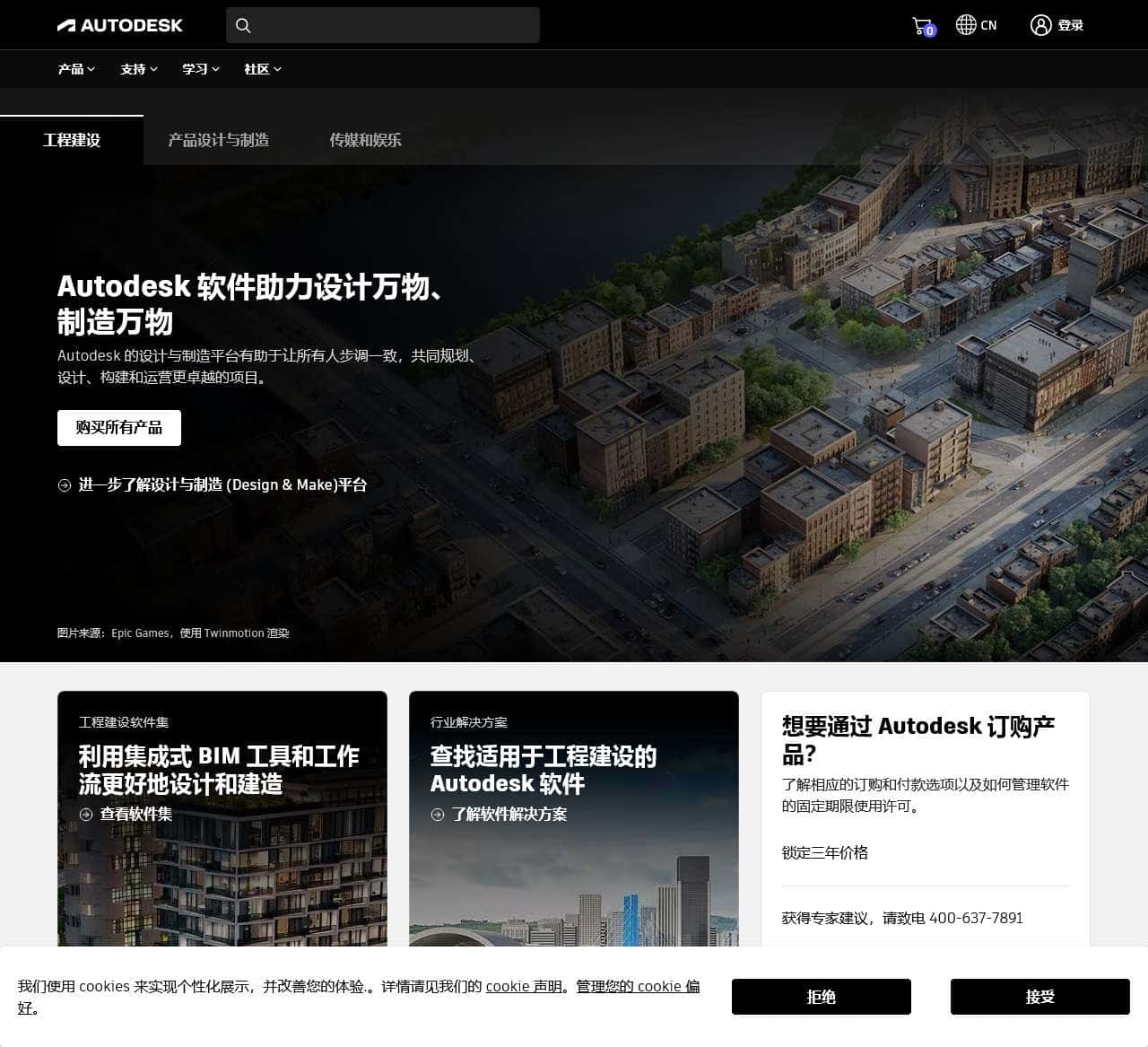1148x1047 pixels.
Task: Click arrow icon beside 进一步了解设计与制造
Action: [x=65, y=485]
